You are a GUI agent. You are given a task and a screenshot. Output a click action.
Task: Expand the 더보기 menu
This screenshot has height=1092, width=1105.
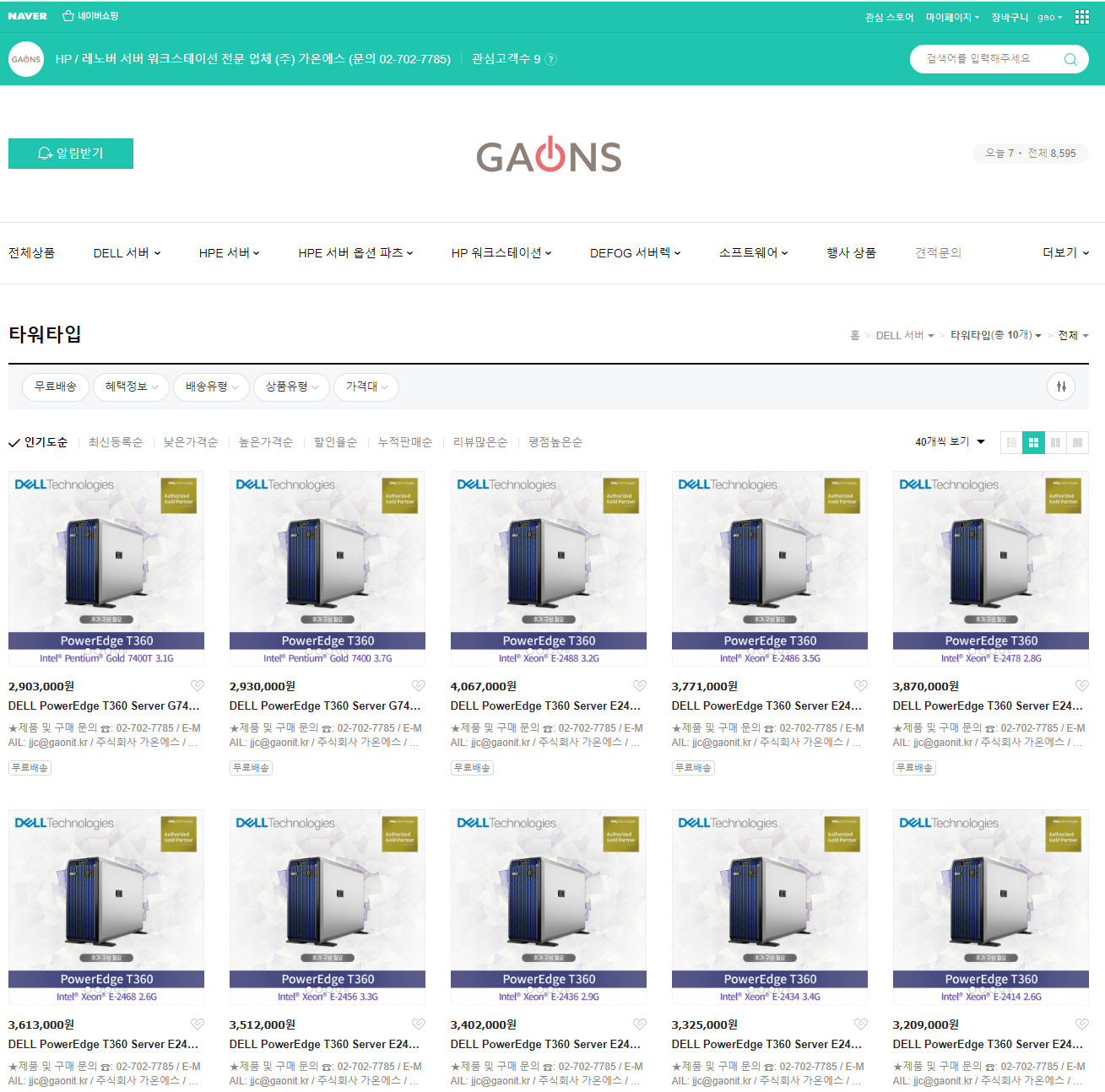[x=1065, y=253]
